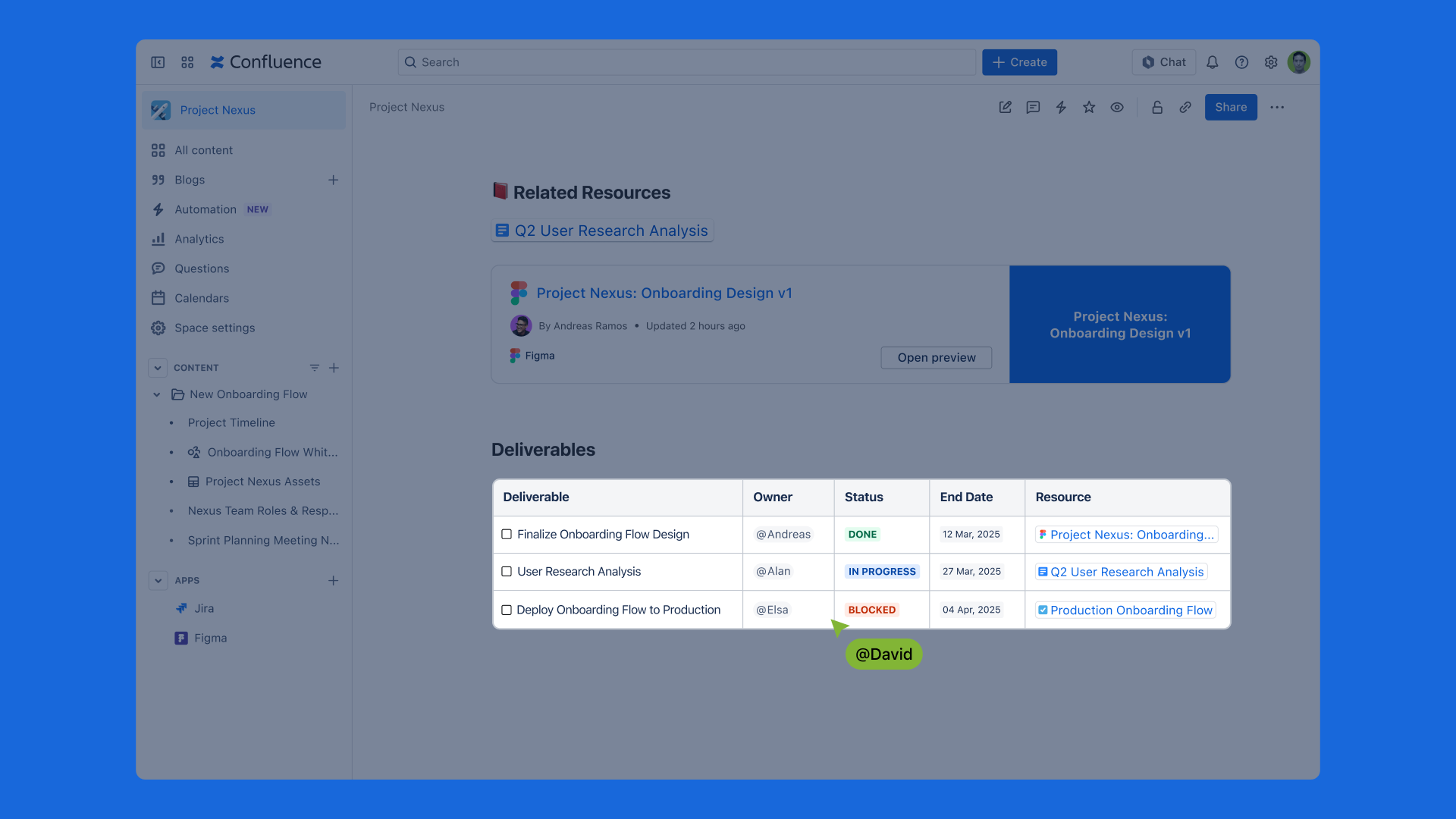Open Production Onboarding Flow resource link
The image size is (1456, 819).
[x=1125, y=610]
